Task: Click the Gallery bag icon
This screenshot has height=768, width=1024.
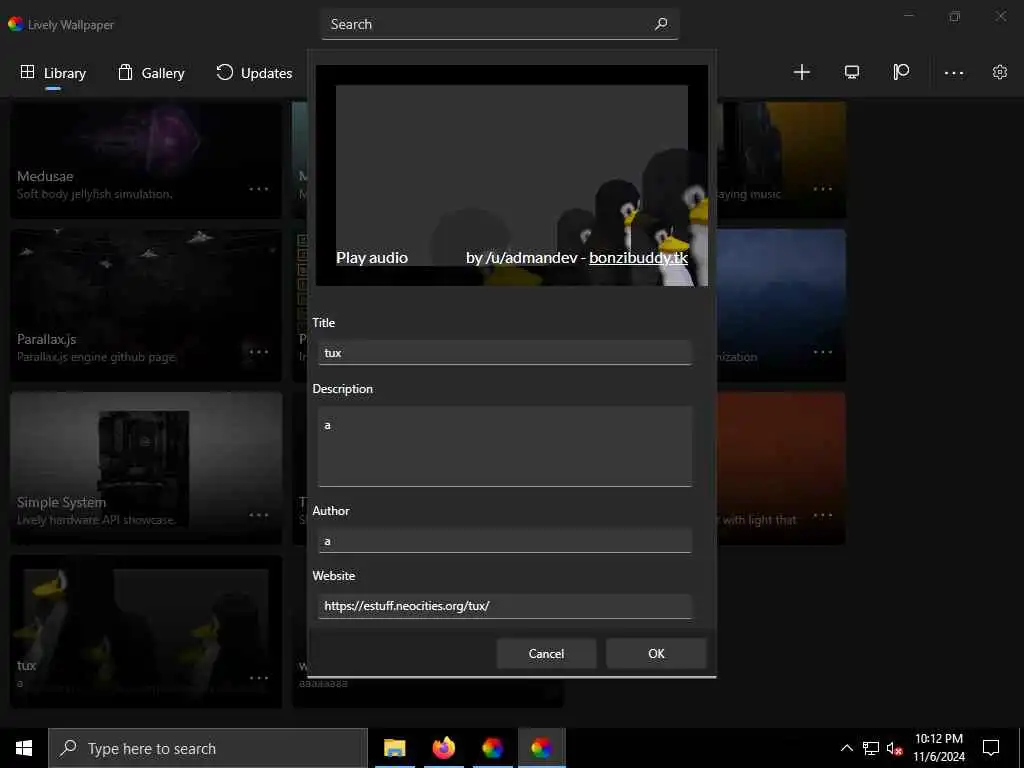Action: [125, 72]
